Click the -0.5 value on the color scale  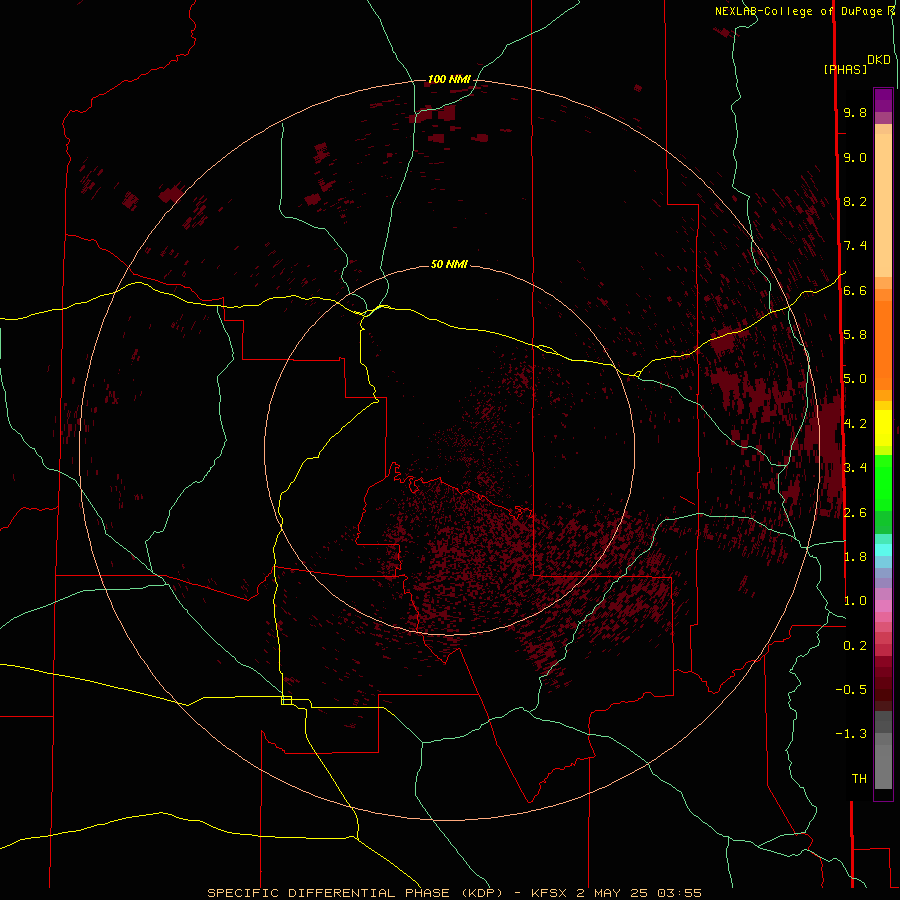coord(851,690)
